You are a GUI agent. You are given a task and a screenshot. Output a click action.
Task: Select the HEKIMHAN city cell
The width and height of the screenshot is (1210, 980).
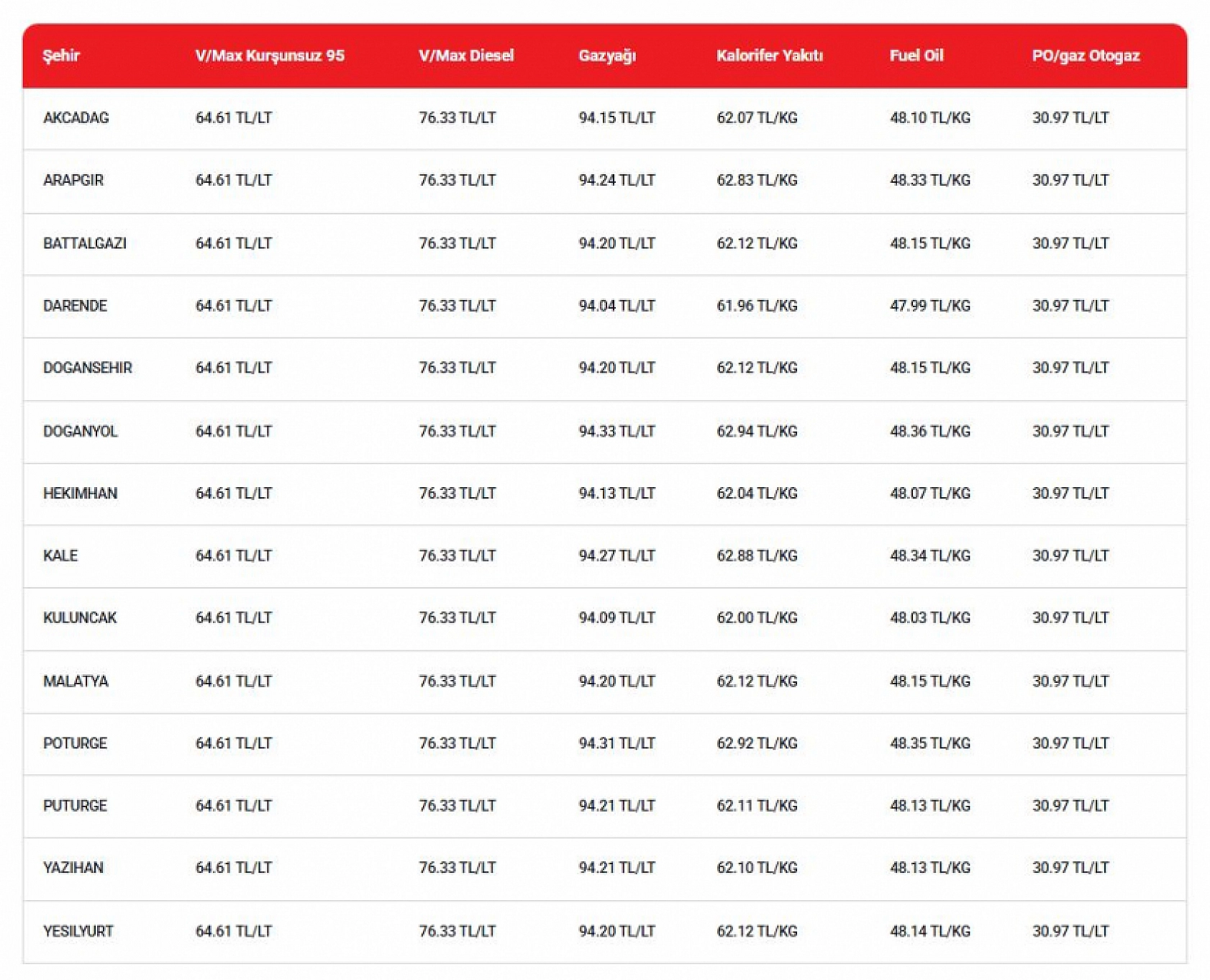pyautogui.click(x=81, y=493)
